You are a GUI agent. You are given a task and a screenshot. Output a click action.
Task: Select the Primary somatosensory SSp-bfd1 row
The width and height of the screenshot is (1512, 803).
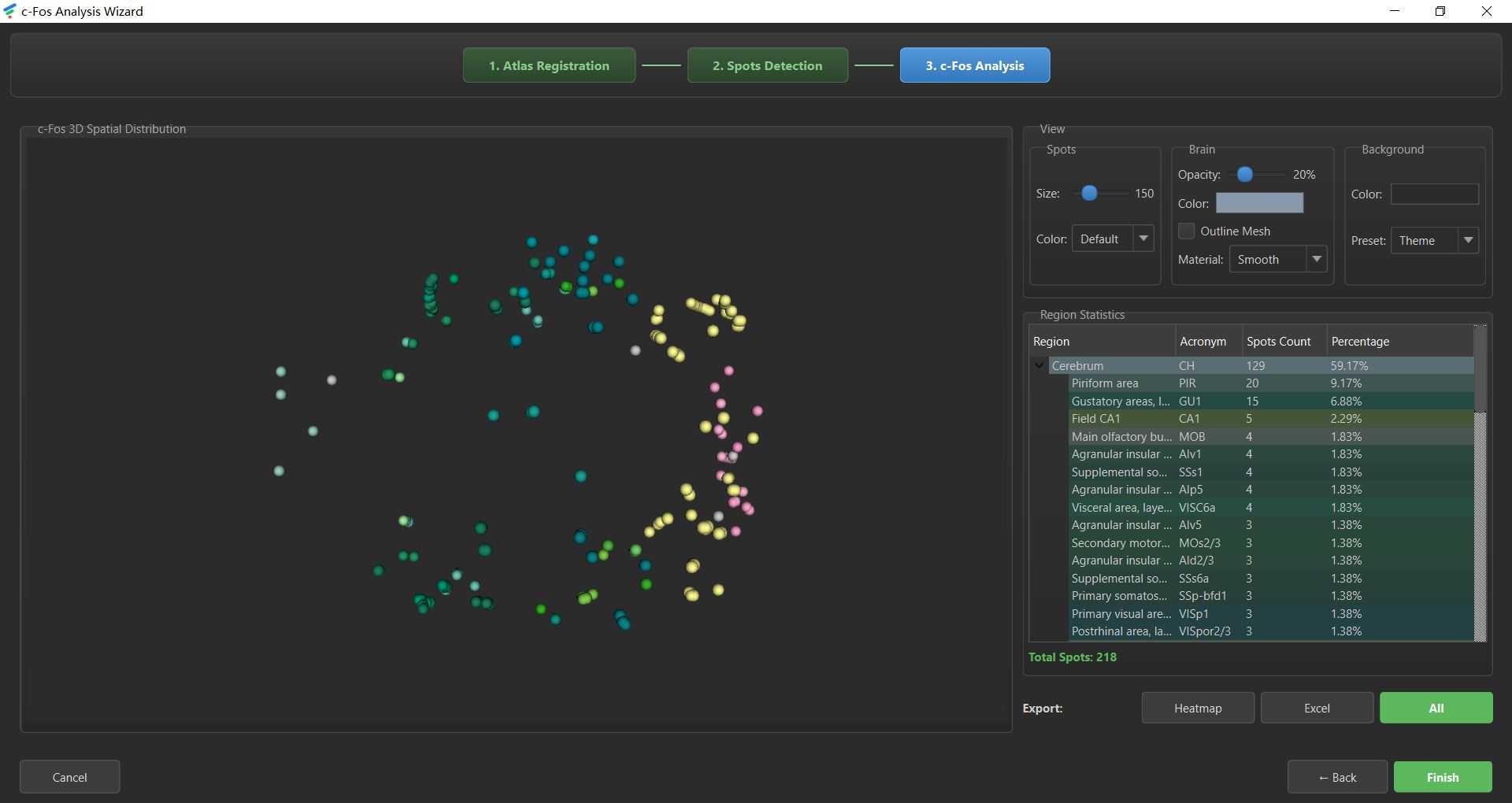tap(1271, 596)
